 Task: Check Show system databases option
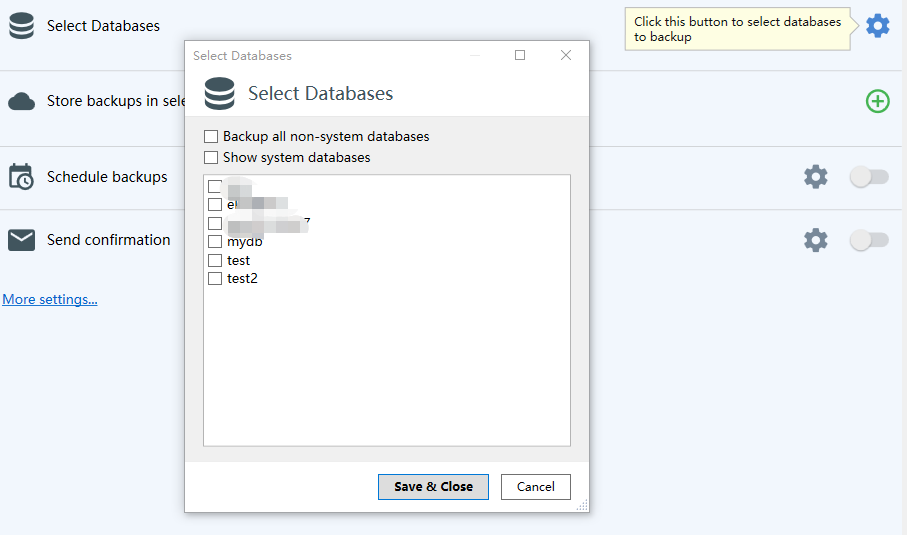211,157
